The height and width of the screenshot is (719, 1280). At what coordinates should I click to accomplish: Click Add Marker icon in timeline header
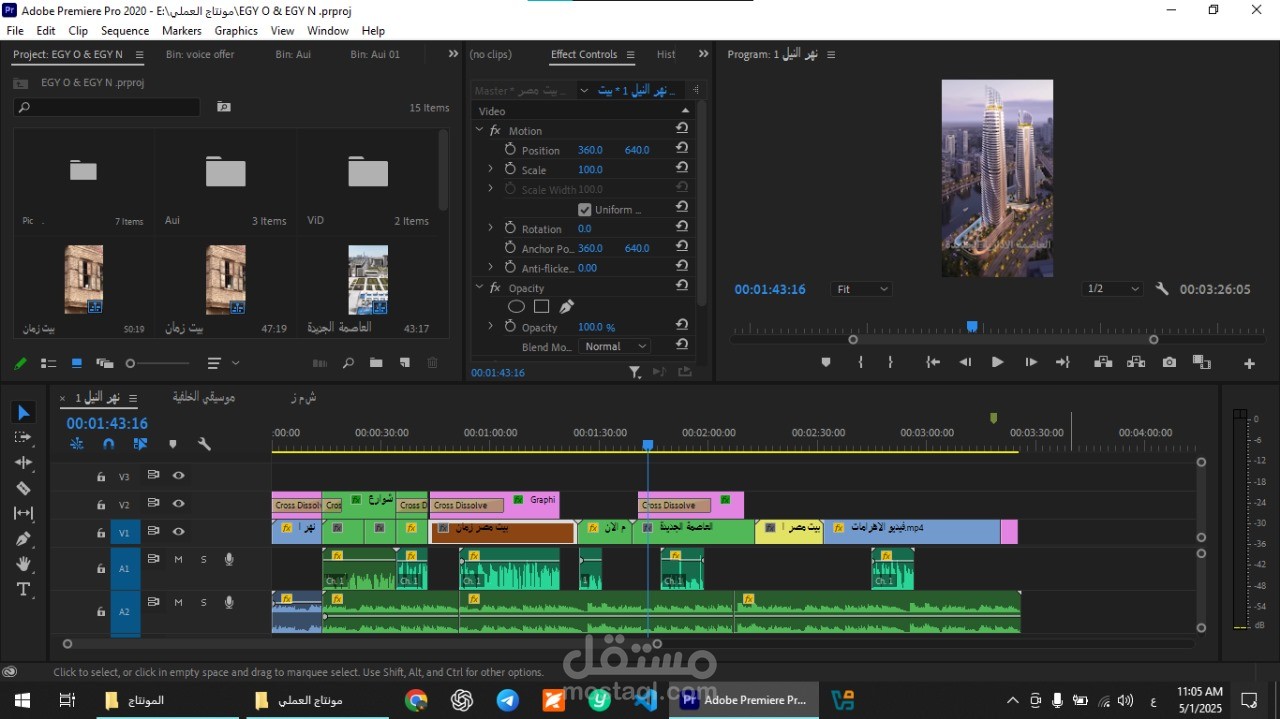click(172, 444)
